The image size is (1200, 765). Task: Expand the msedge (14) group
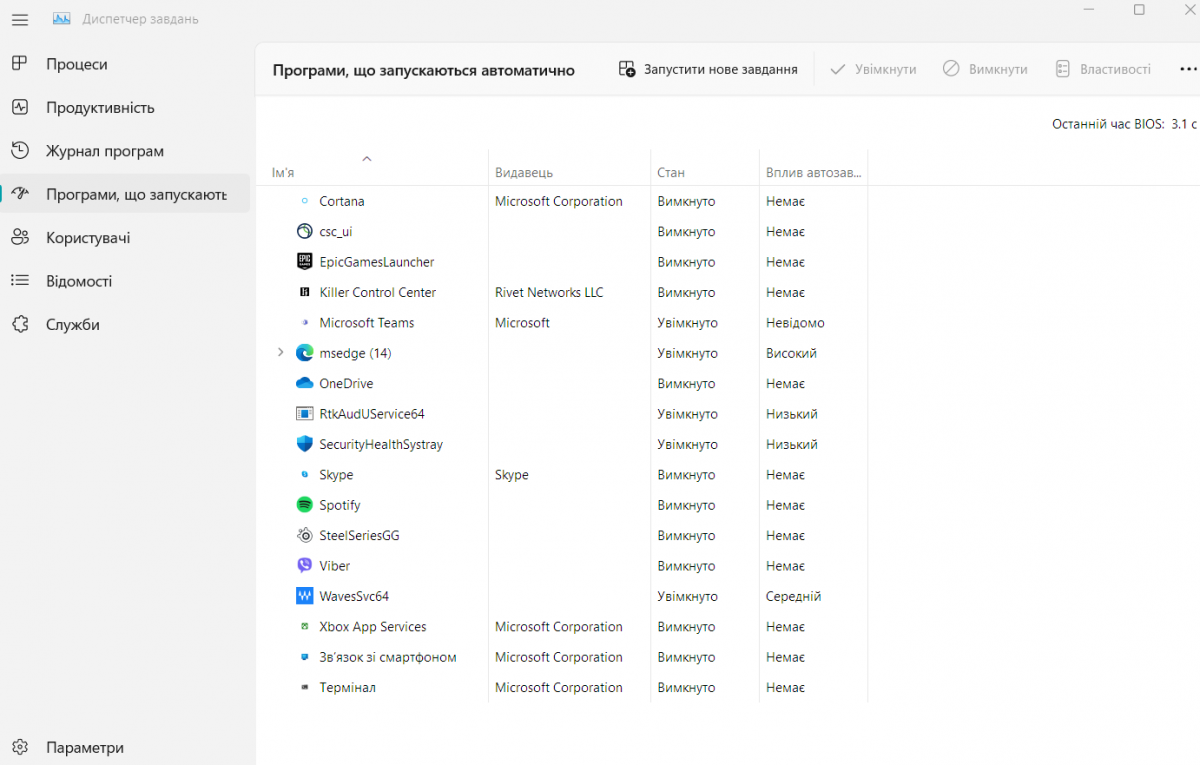pos(280,353)
